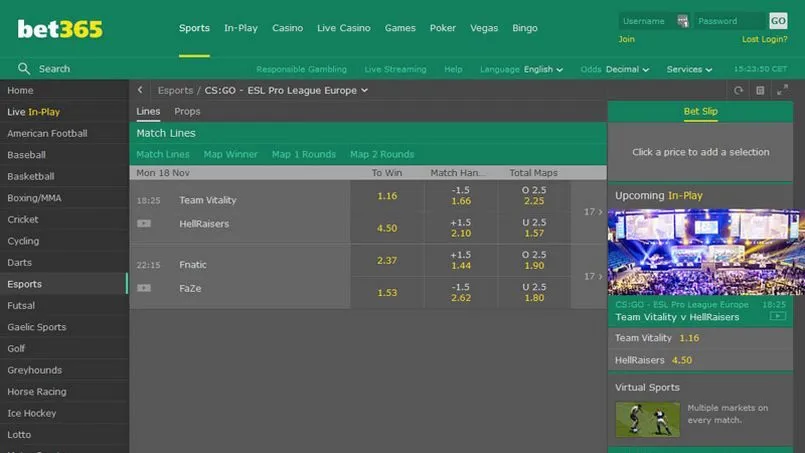Open the Services dropdown
The image size is (805, 453).
pos(689,69)
